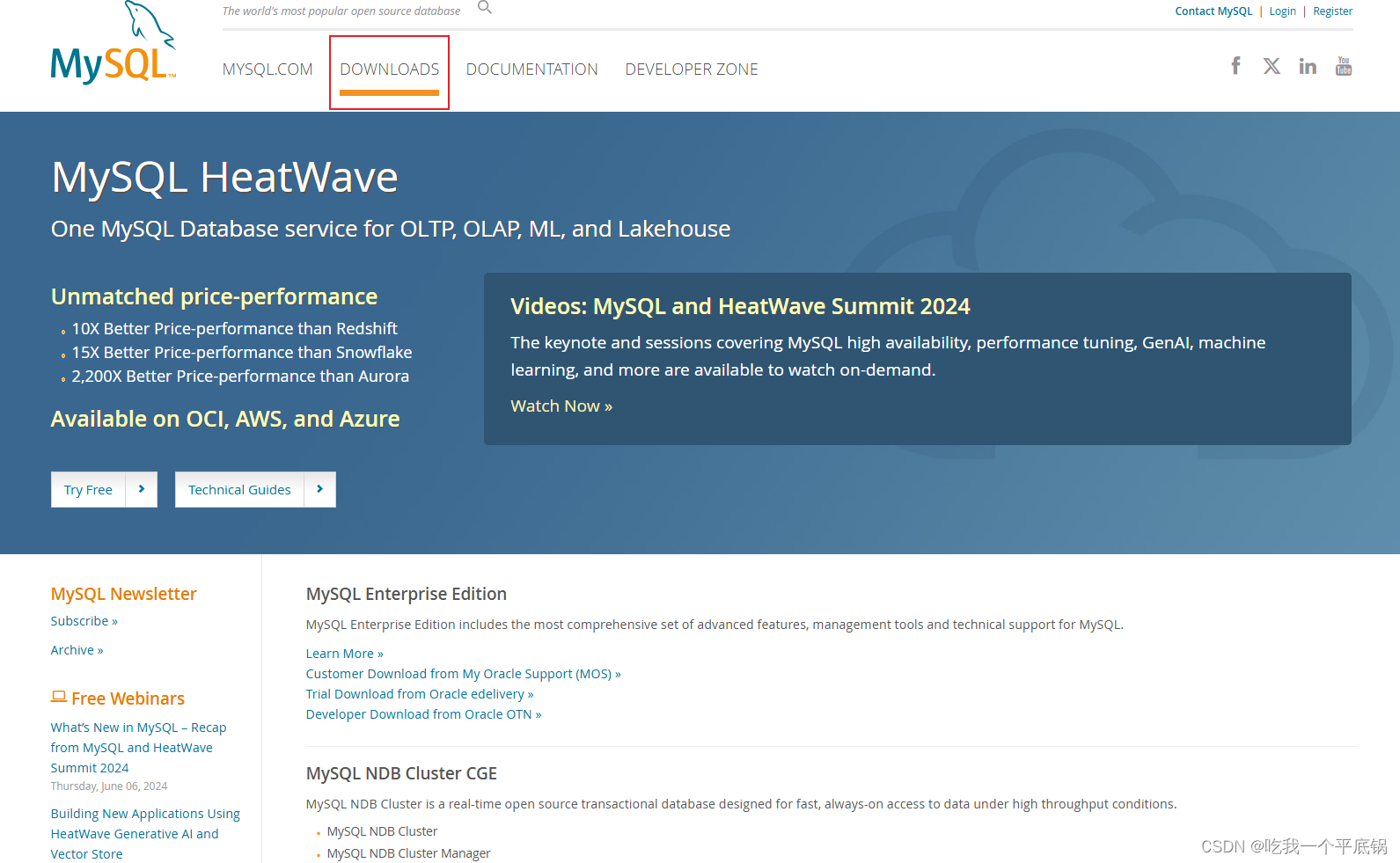Click Watch Now link

coord(561,406)
